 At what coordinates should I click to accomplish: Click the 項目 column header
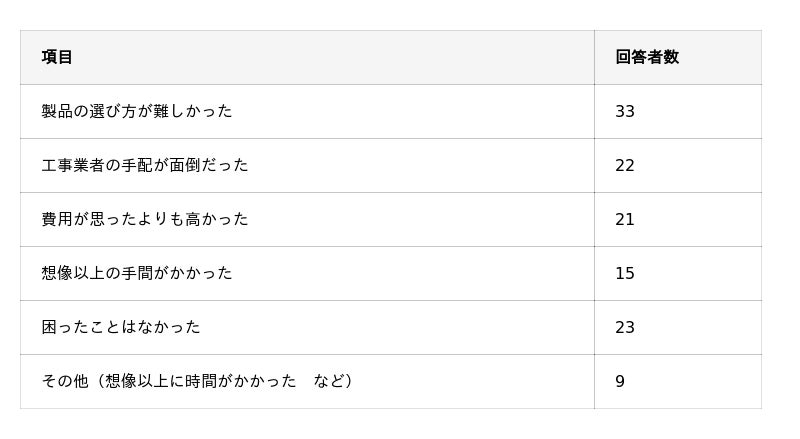(57, 57)
